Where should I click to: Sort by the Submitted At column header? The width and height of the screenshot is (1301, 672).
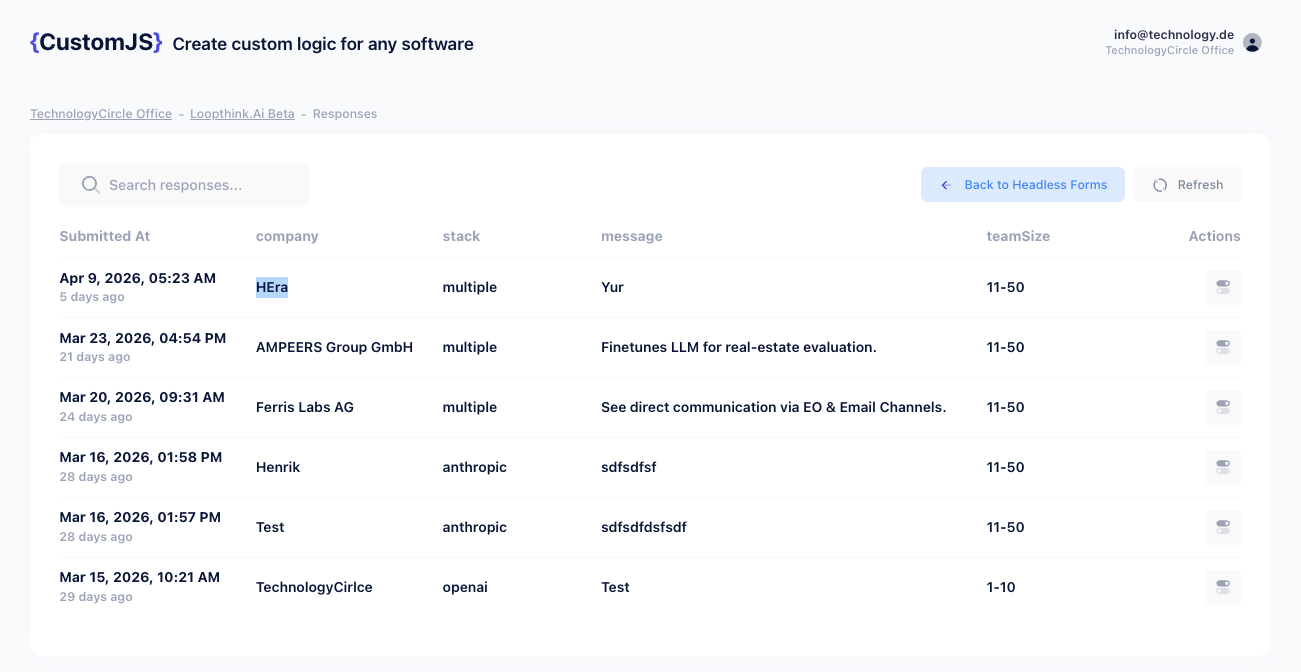(x=104, y=236)
